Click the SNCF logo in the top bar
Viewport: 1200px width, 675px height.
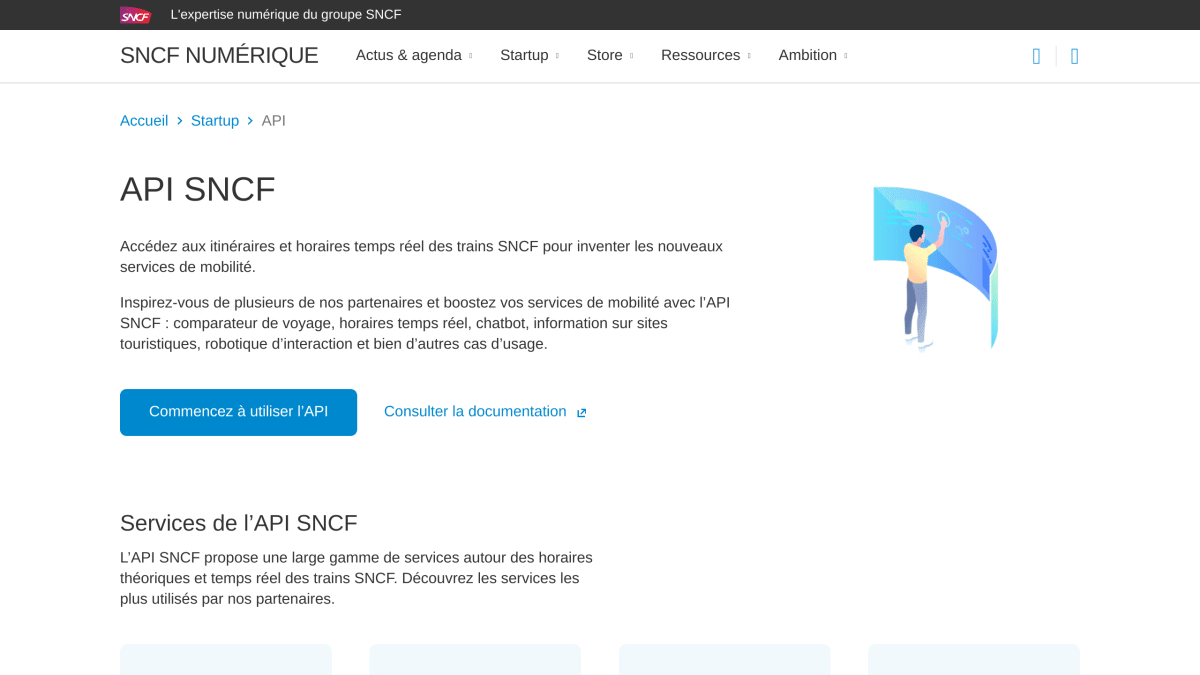tap(135, 15)
